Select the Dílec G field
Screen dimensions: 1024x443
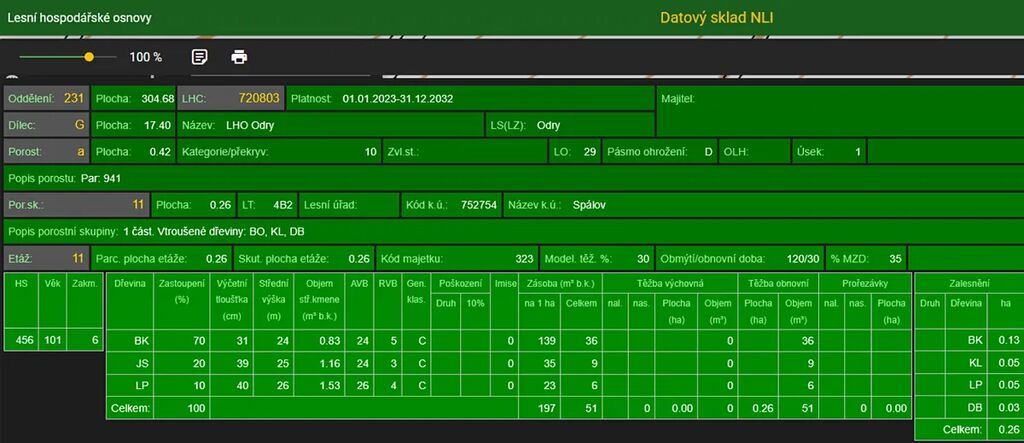46,125
